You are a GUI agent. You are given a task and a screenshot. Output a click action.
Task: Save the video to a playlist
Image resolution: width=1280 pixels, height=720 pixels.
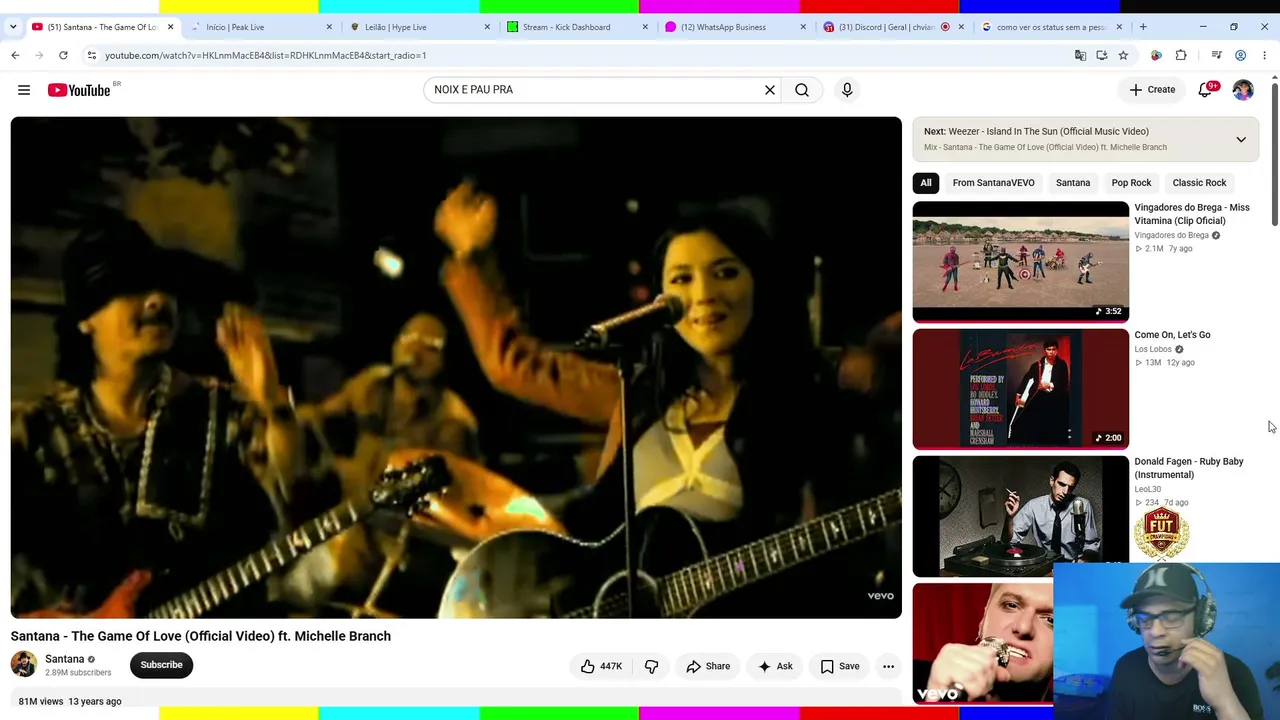[840, 666]
